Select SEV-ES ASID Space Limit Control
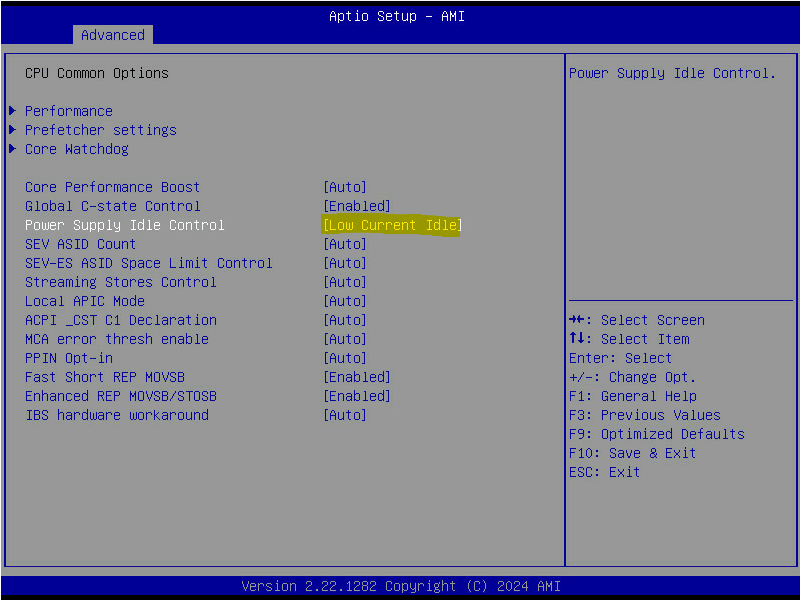 pos(148,263)
